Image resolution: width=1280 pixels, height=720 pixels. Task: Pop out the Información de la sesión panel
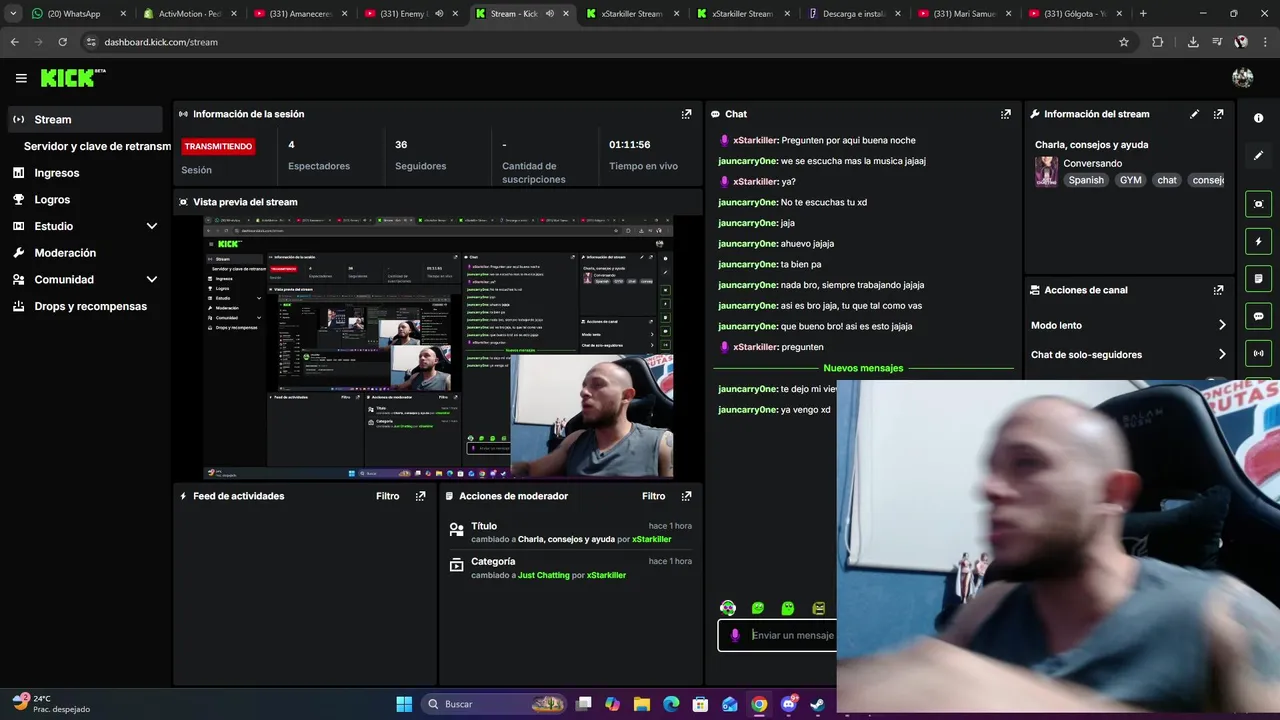[686, 114]
